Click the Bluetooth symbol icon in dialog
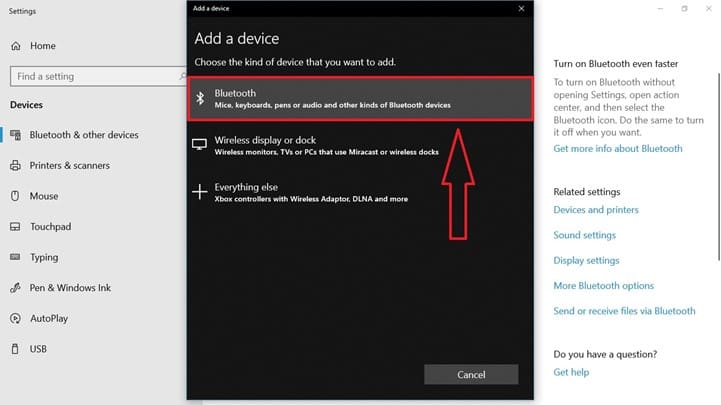Viewport: 721px width, 405px height. [199, 98]
